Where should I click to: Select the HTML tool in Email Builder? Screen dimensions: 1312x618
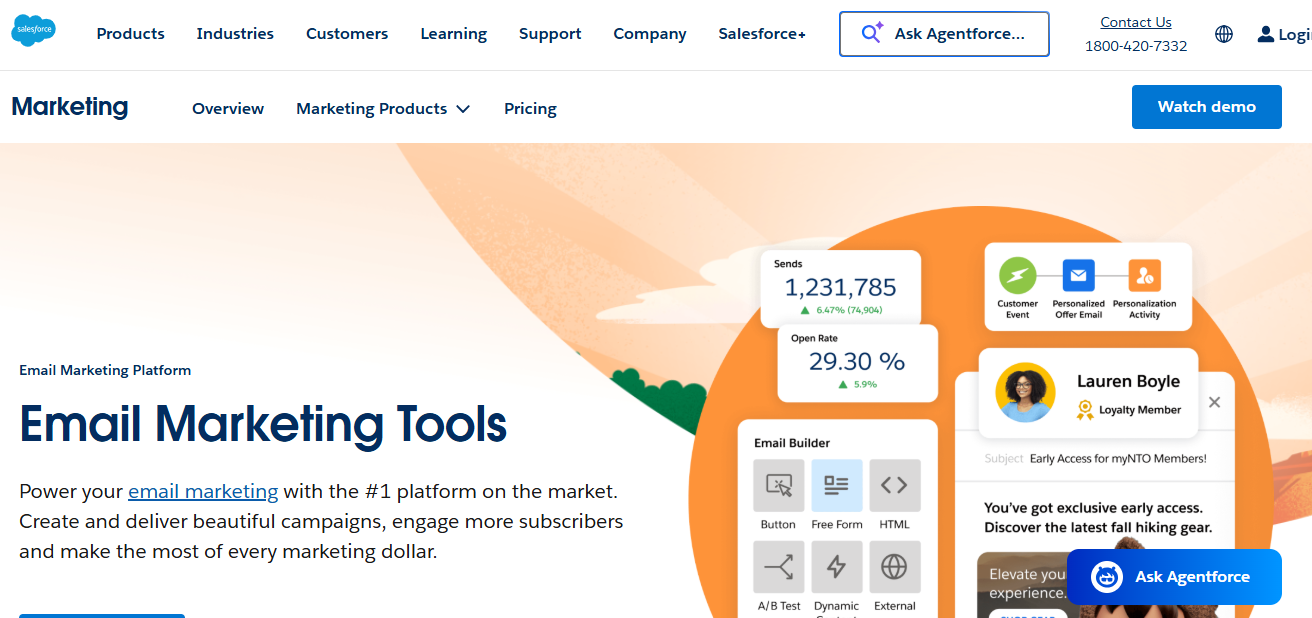[894, 485]
